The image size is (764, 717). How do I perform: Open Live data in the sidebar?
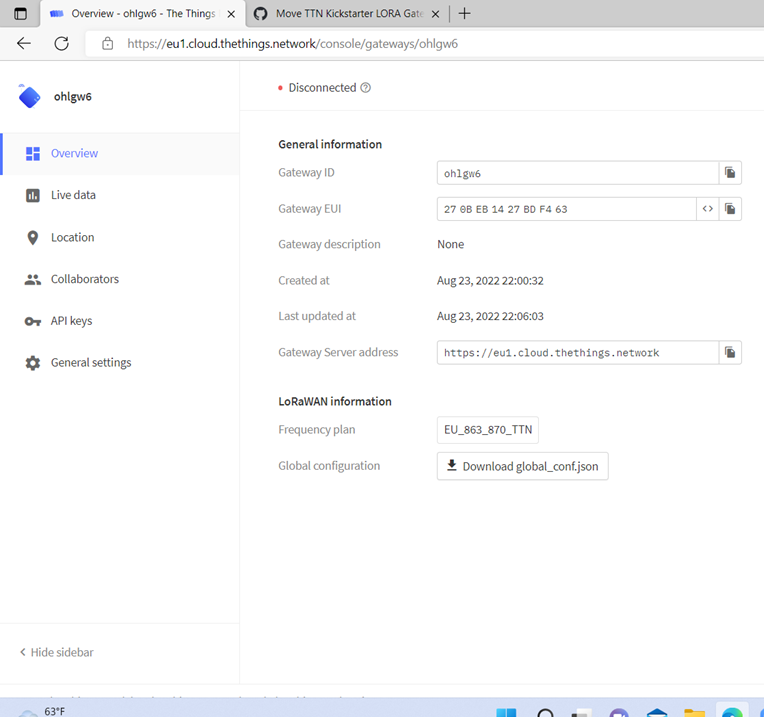tap(73, 195)
